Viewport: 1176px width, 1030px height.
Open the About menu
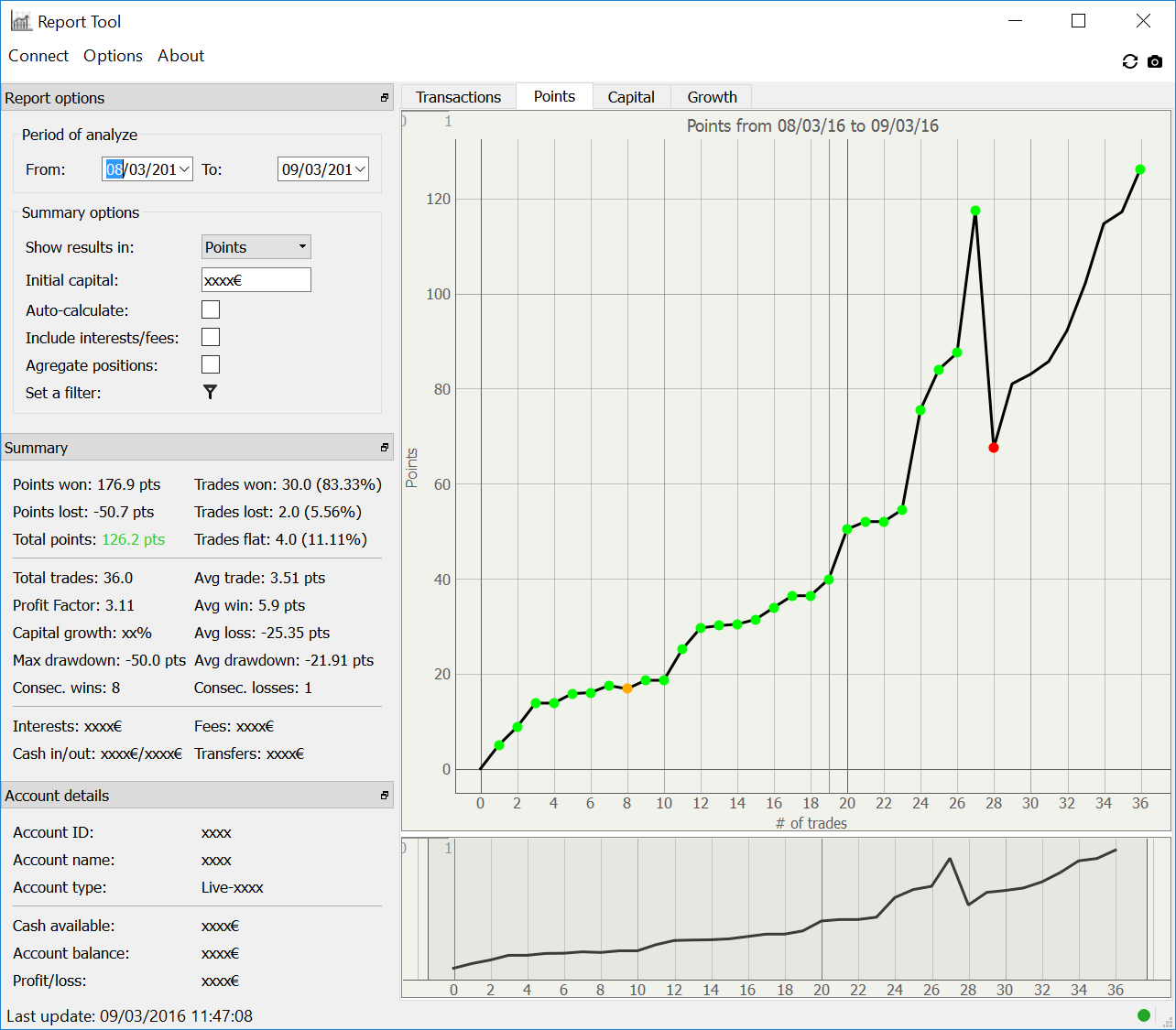coord(180,56)
